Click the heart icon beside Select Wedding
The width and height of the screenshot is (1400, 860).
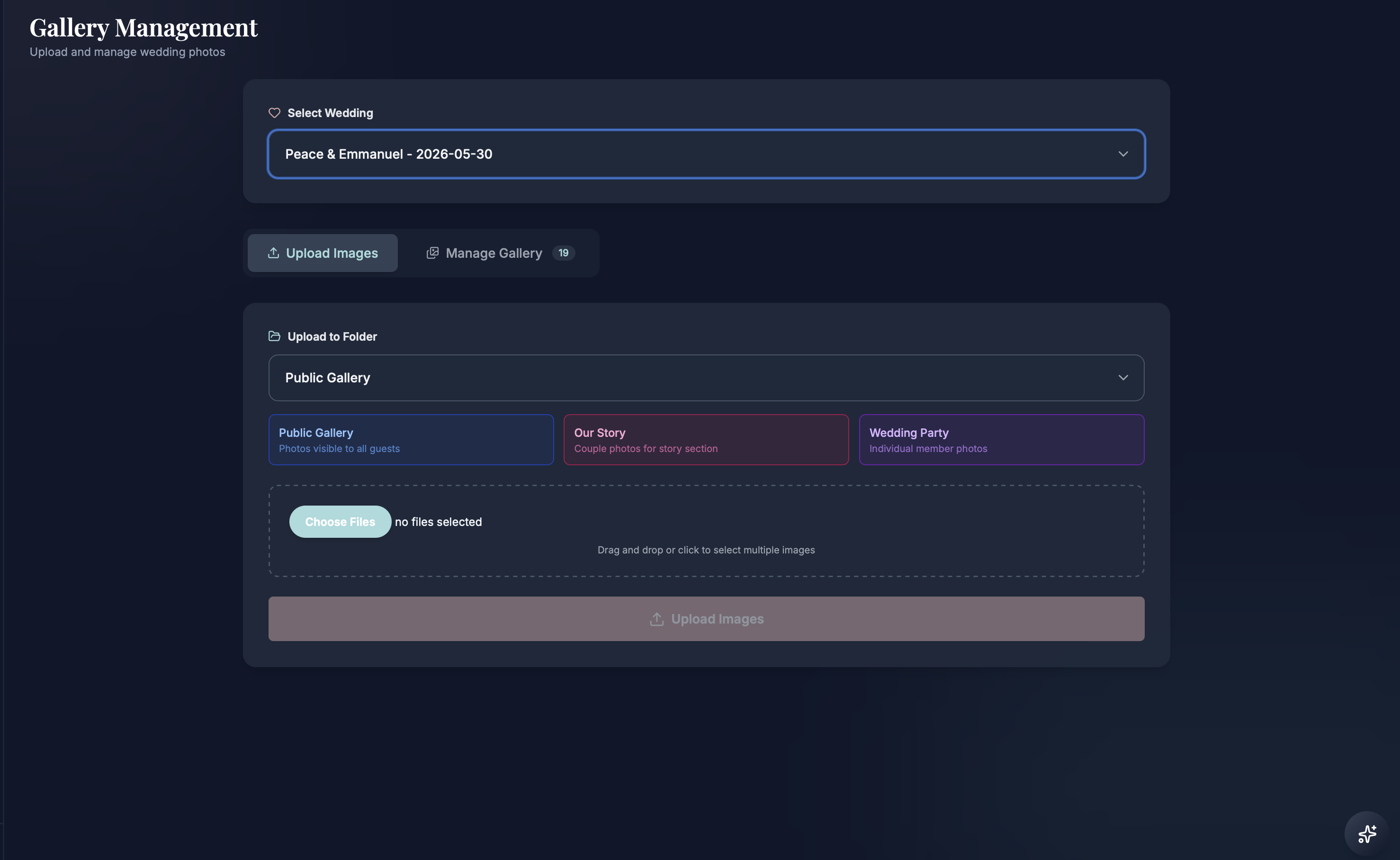[274, 113]
